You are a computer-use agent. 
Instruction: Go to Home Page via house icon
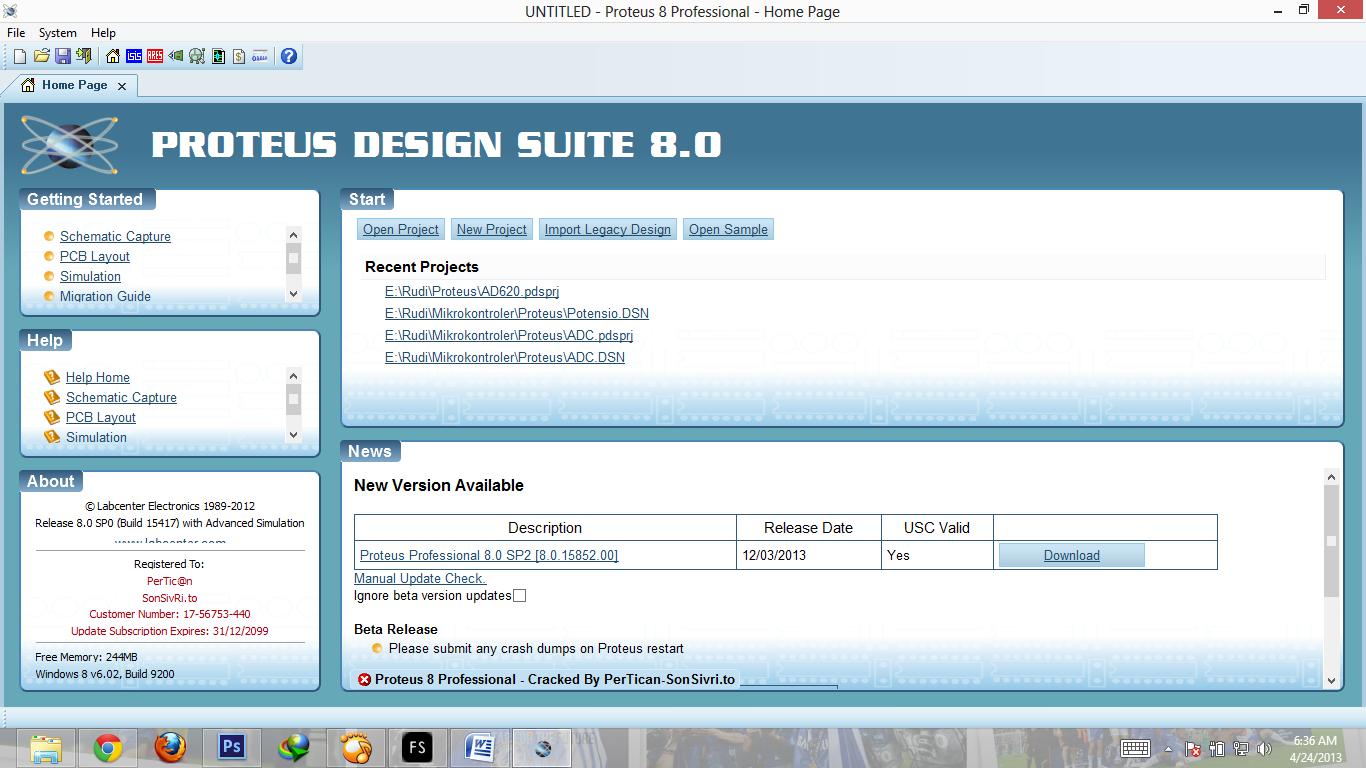113,56
